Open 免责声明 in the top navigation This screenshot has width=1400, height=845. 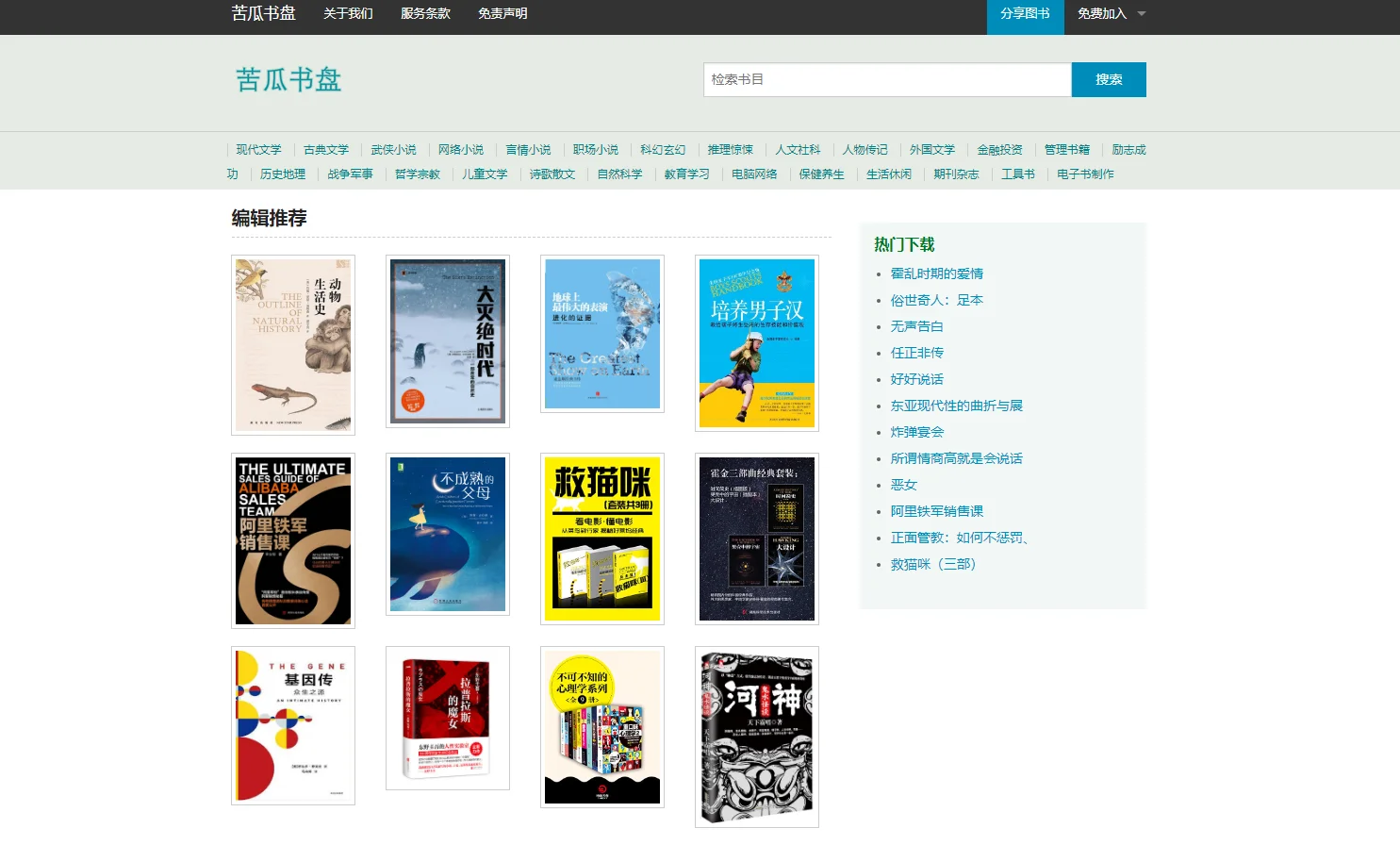(502, 14)
